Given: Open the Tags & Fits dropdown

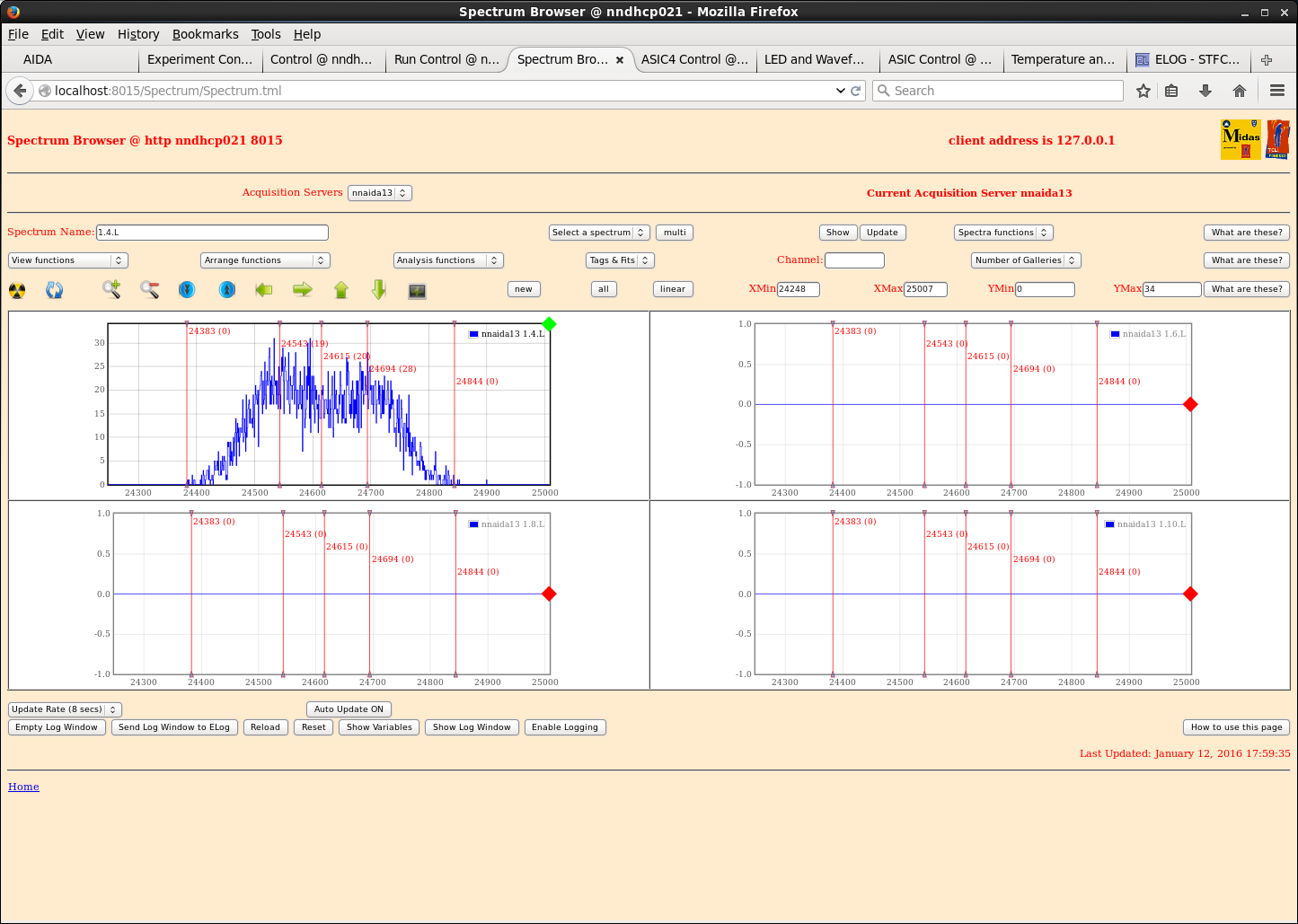Looking at the screenshot, I should tap(620, 260).
